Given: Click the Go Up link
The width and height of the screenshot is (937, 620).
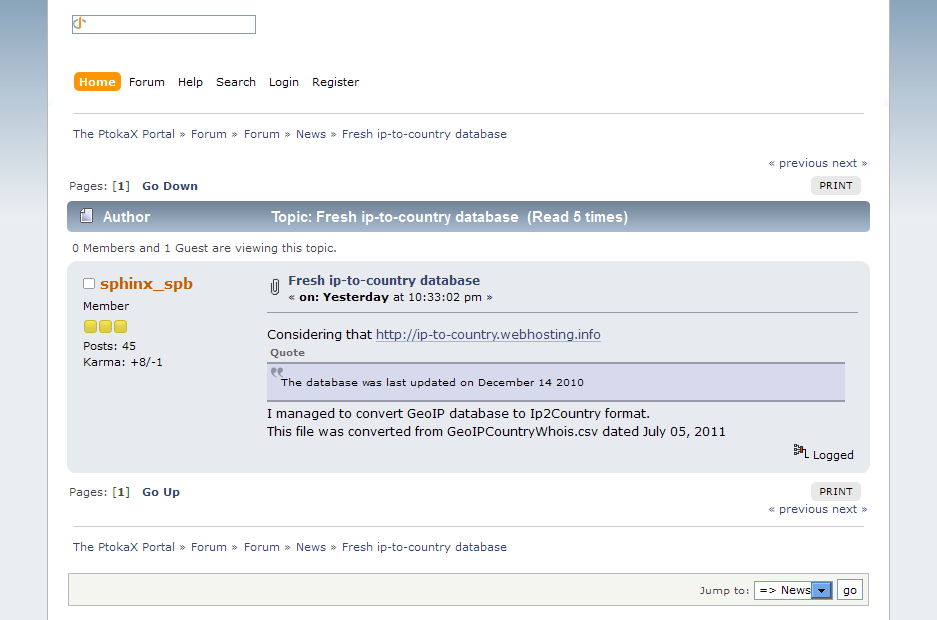Looking at the screenshot, I should (x=161, y=492).
